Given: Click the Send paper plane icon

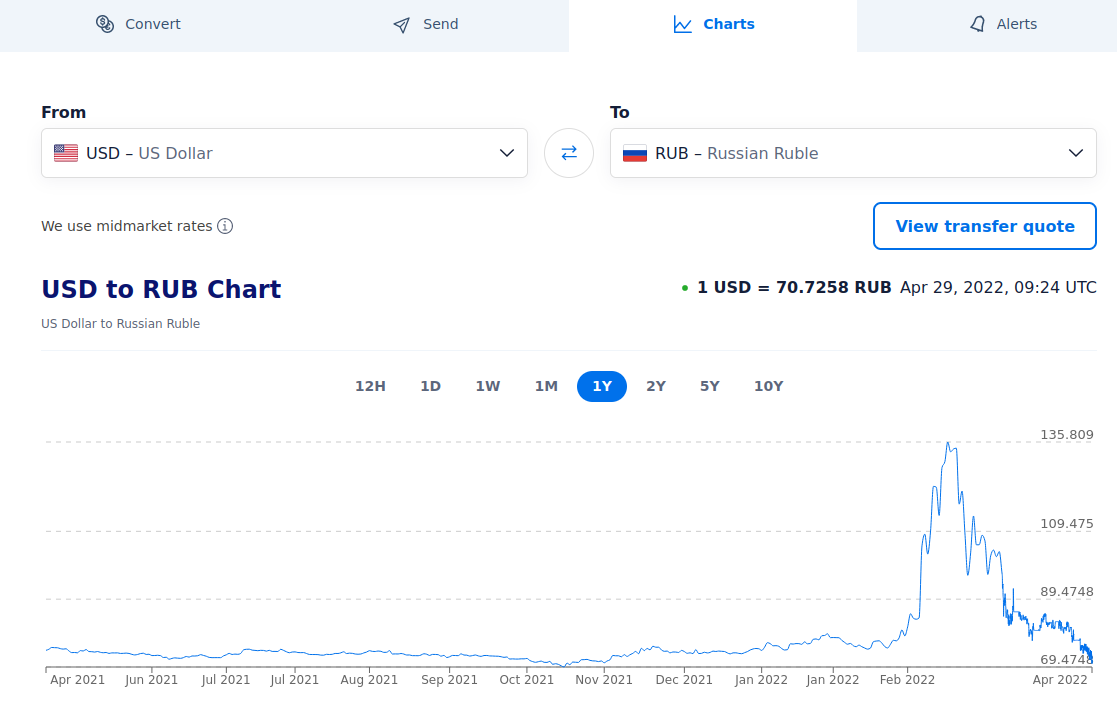Looking at the screenshot, I should [402, 25].
